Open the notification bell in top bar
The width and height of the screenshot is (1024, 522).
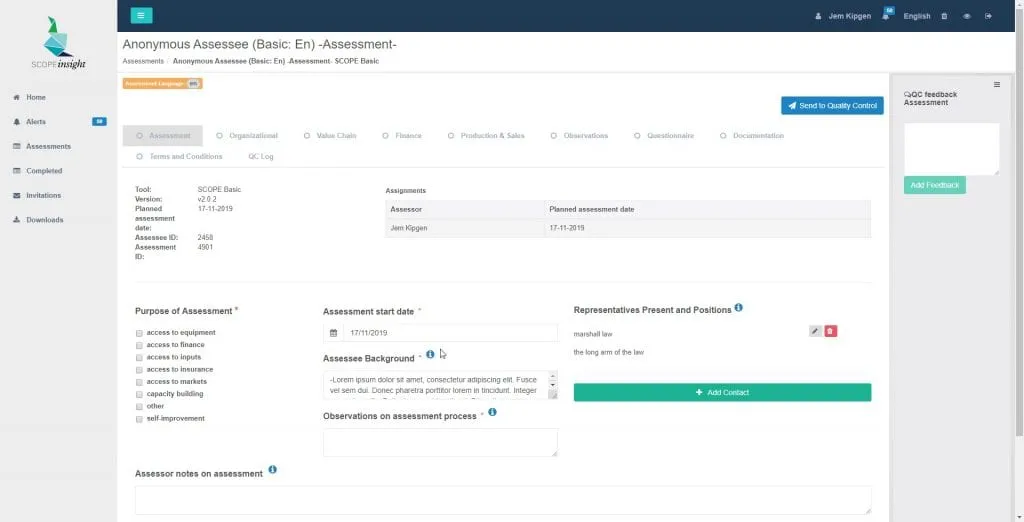(x=887, y=15)
